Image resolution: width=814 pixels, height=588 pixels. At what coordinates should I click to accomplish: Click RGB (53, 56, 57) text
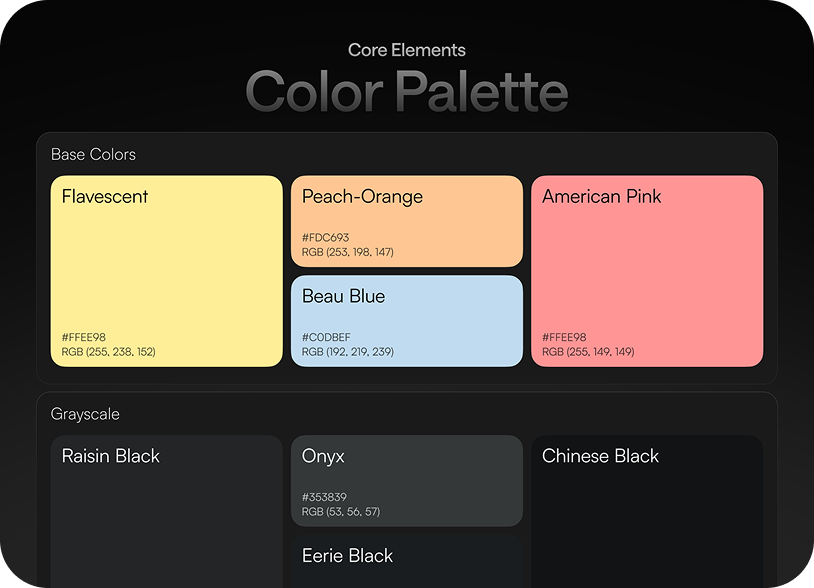(x=341, y=511)
